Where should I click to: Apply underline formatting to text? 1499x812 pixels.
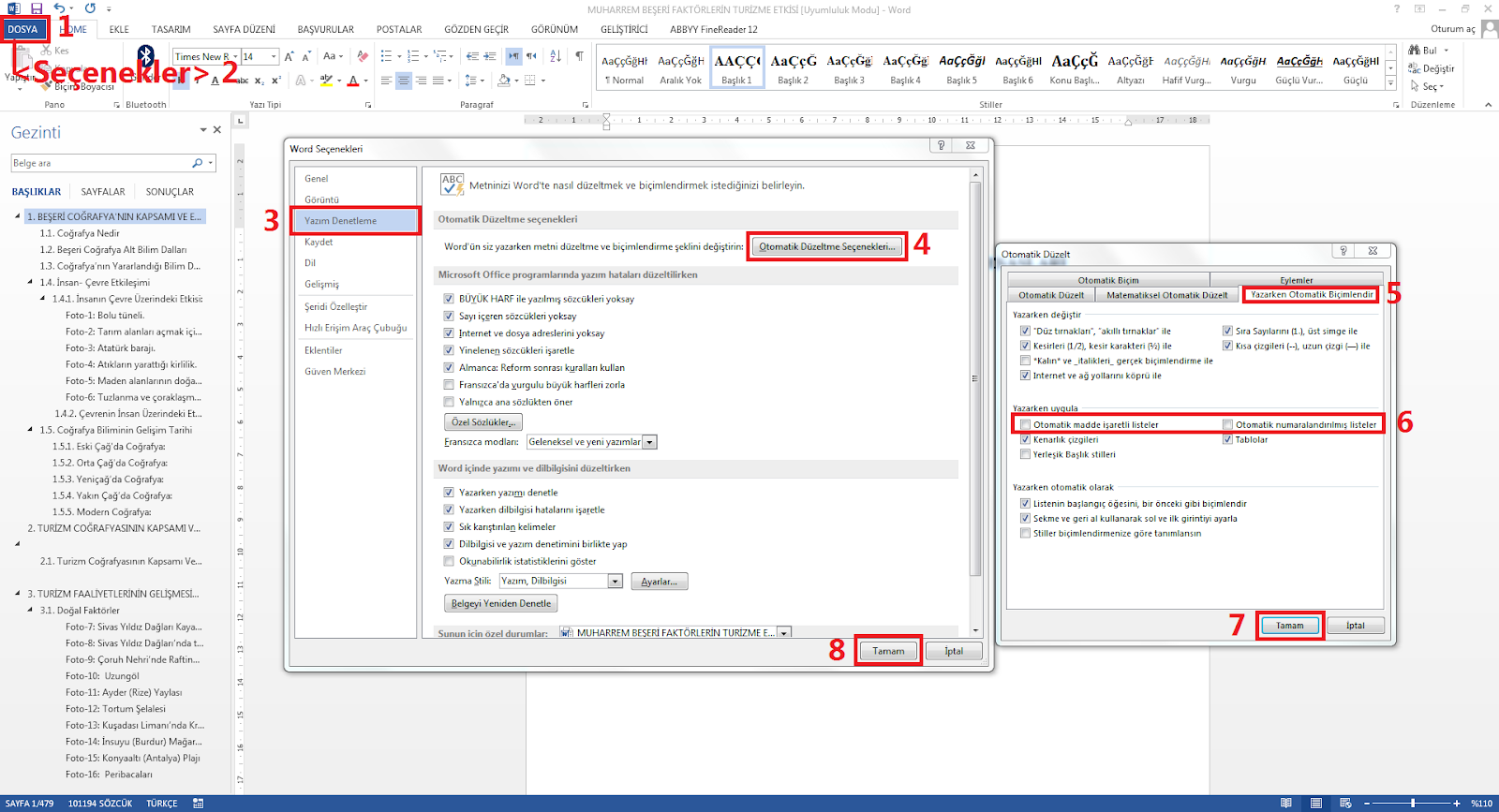pos(215,81)
